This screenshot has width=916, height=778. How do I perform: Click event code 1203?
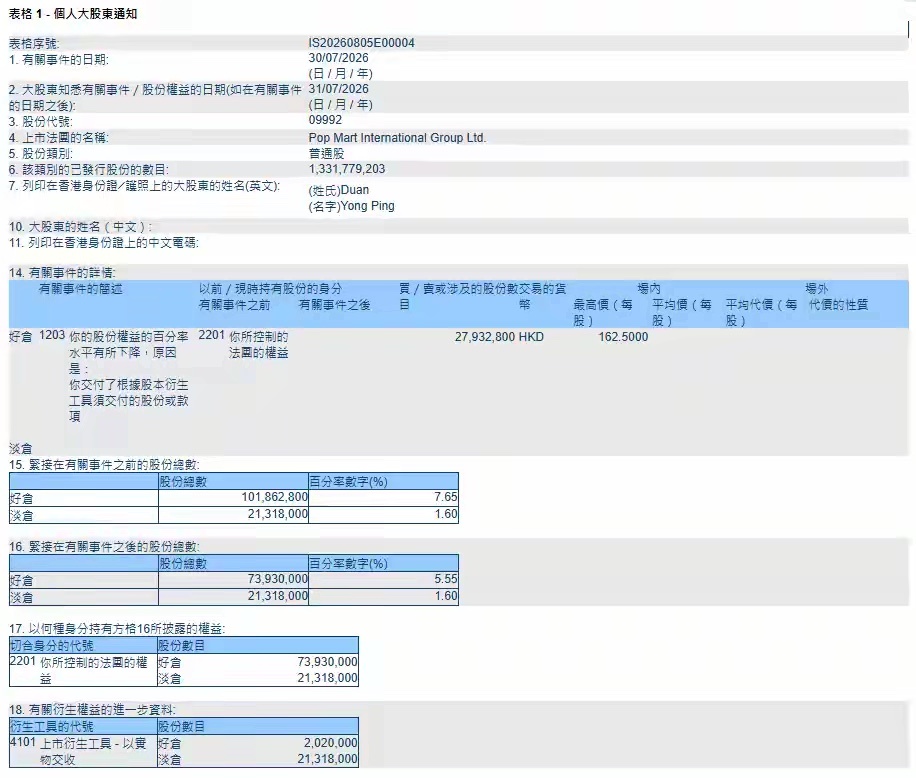[52, 335]
